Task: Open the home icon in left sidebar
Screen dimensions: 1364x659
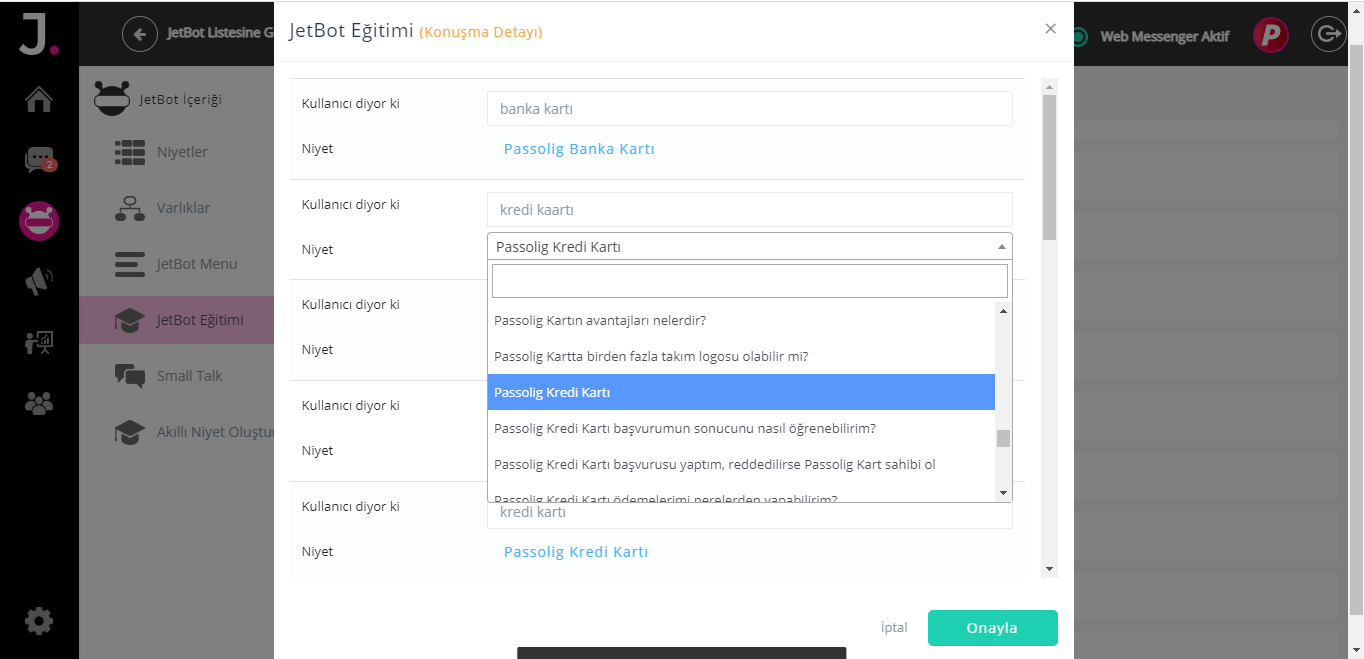Action: tap(39, 100)
